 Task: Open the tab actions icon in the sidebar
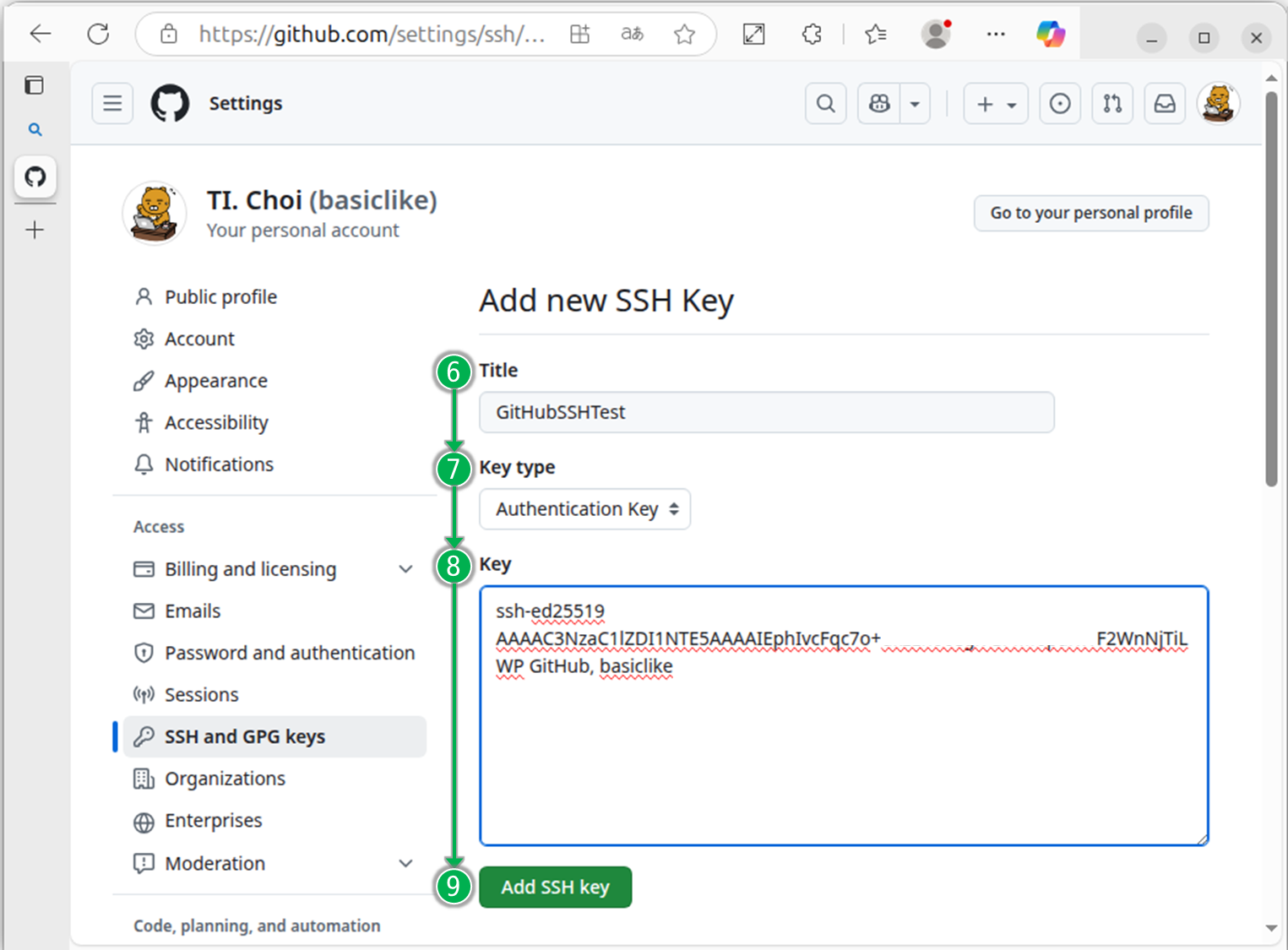(35, 85)
